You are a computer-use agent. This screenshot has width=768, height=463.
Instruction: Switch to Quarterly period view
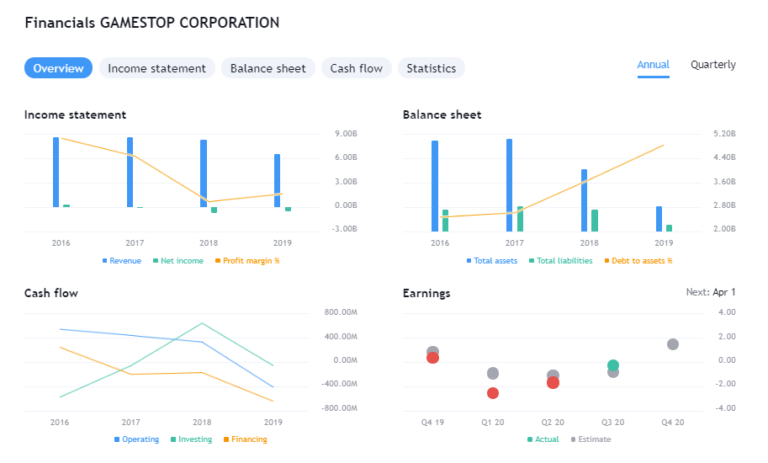[713, 65]
